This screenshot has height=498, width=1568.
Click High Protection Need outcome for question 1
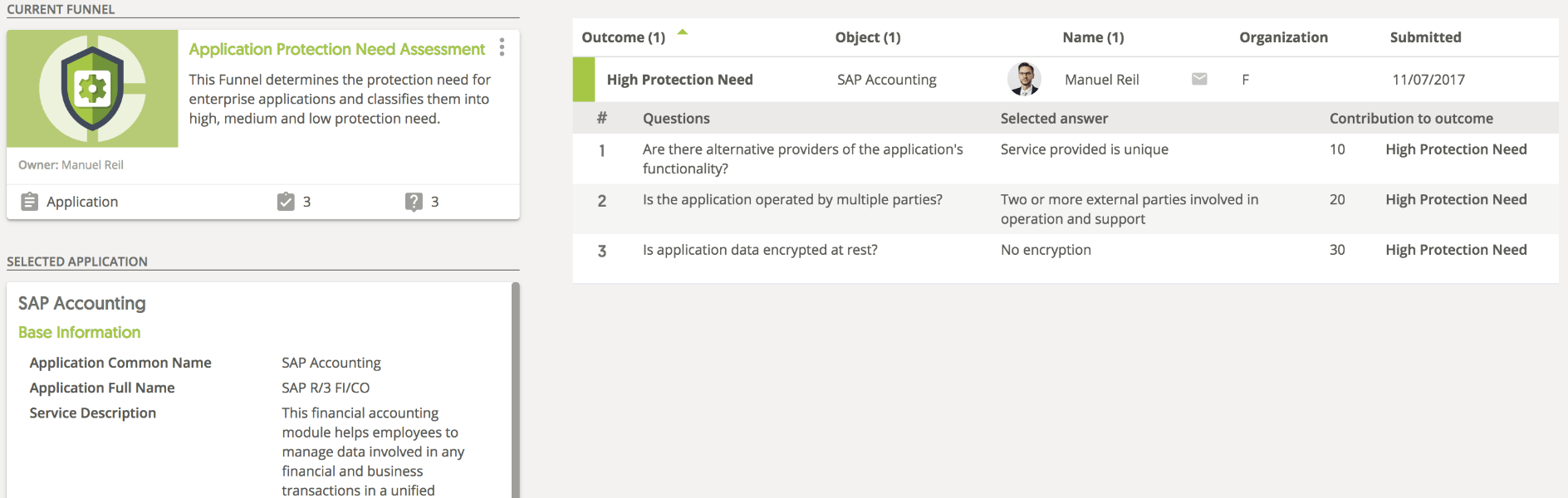(1456, 149)
